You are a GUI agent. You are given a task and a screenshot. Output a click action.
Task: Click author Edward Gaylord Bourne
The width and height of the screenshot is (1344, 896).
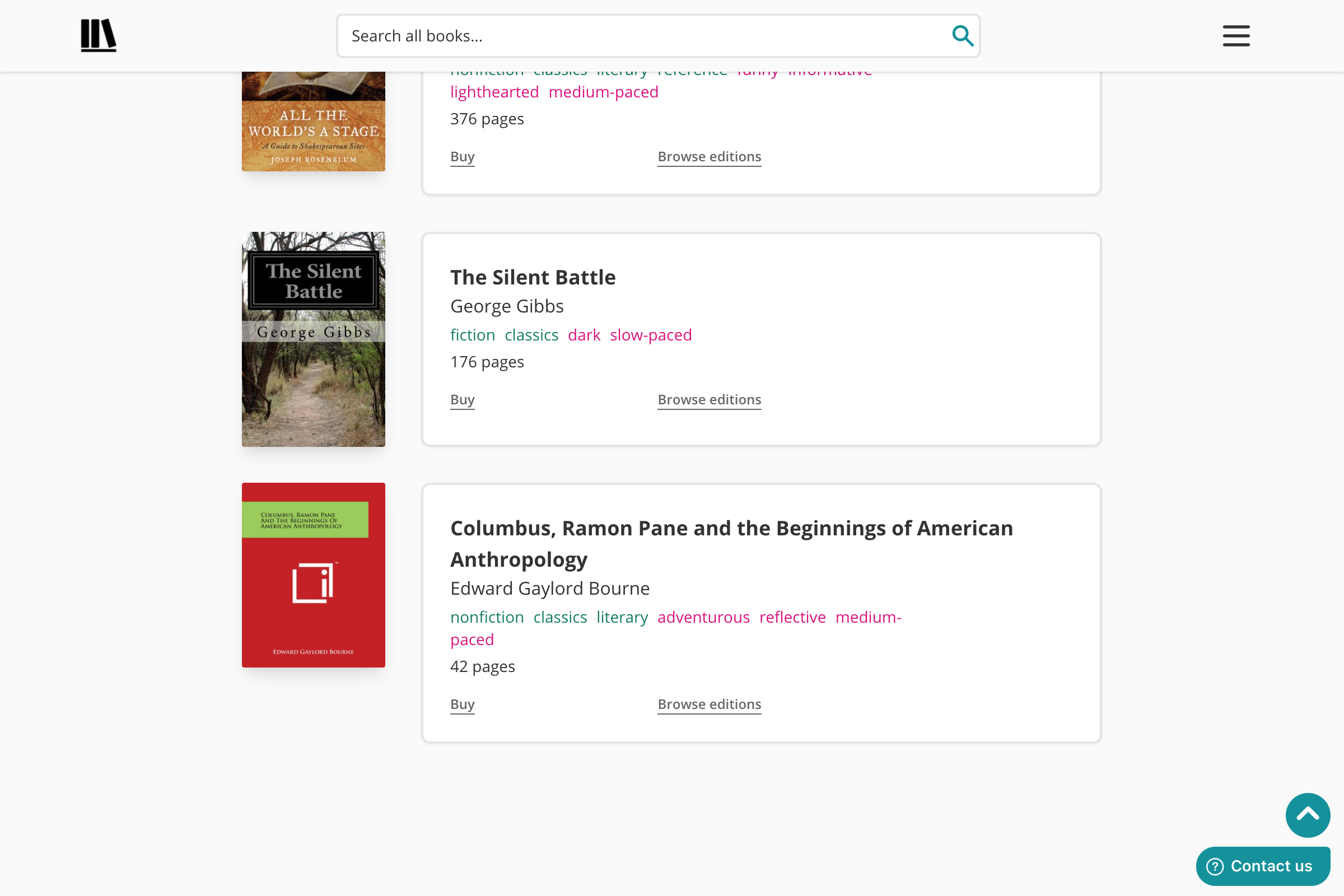[550, 589]
